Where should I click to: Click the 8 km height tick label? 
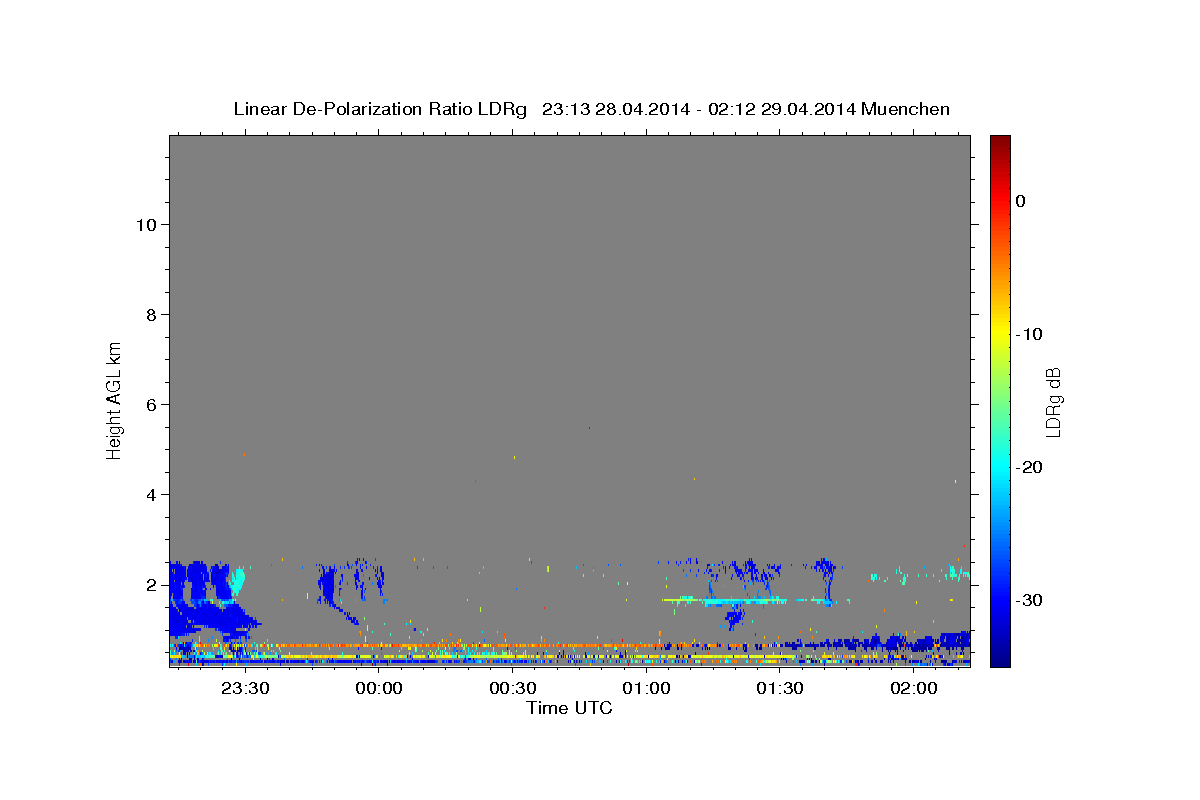151,314
